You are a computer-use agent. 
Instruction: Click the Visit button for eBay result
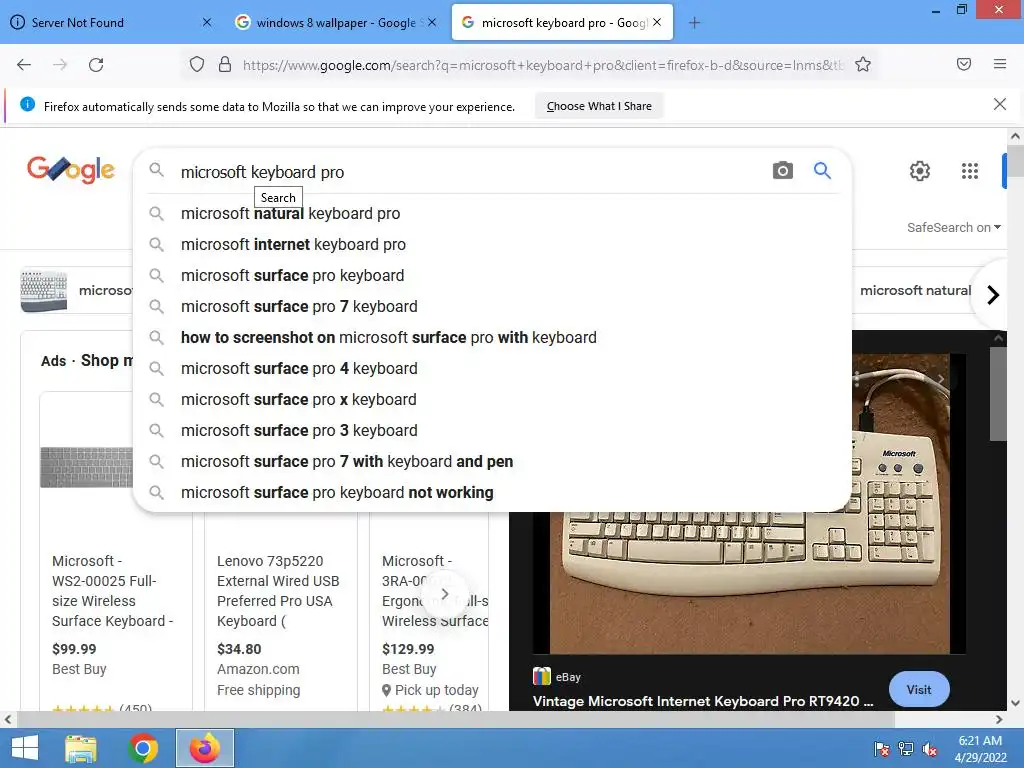[919, 690]
